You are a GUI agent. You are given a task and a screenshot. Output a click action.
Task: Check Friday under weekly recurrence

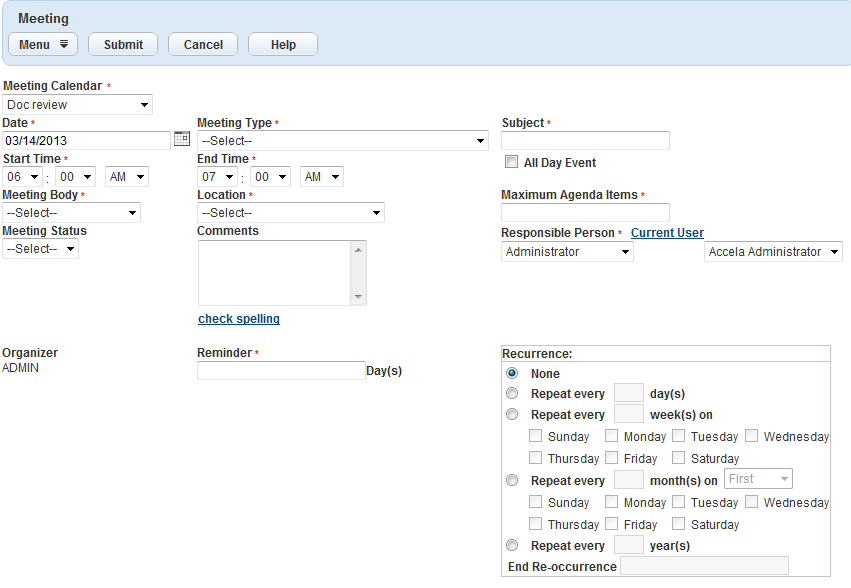point(612,458)
